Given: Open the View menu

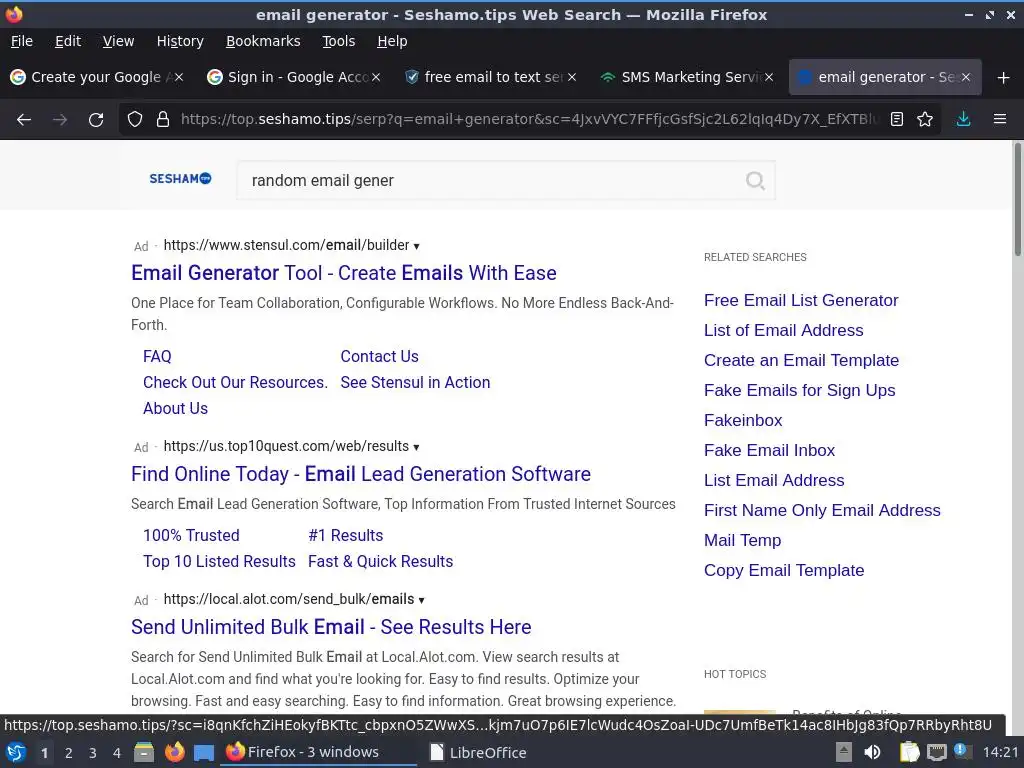Looking at the screenshot, I should (118, 41).
